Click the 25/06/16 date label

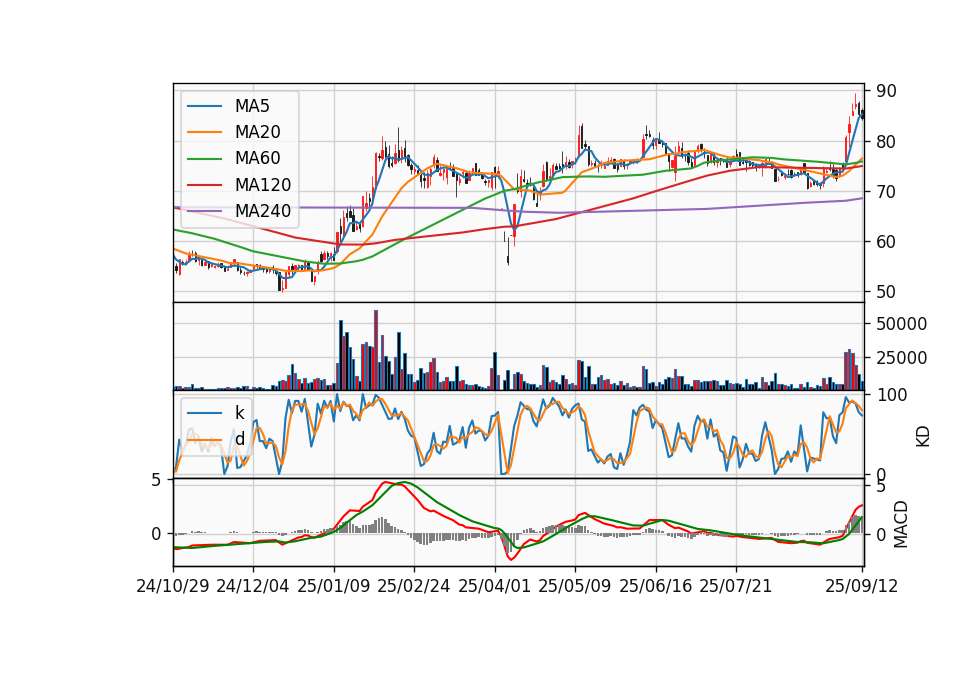click(656, 586)
